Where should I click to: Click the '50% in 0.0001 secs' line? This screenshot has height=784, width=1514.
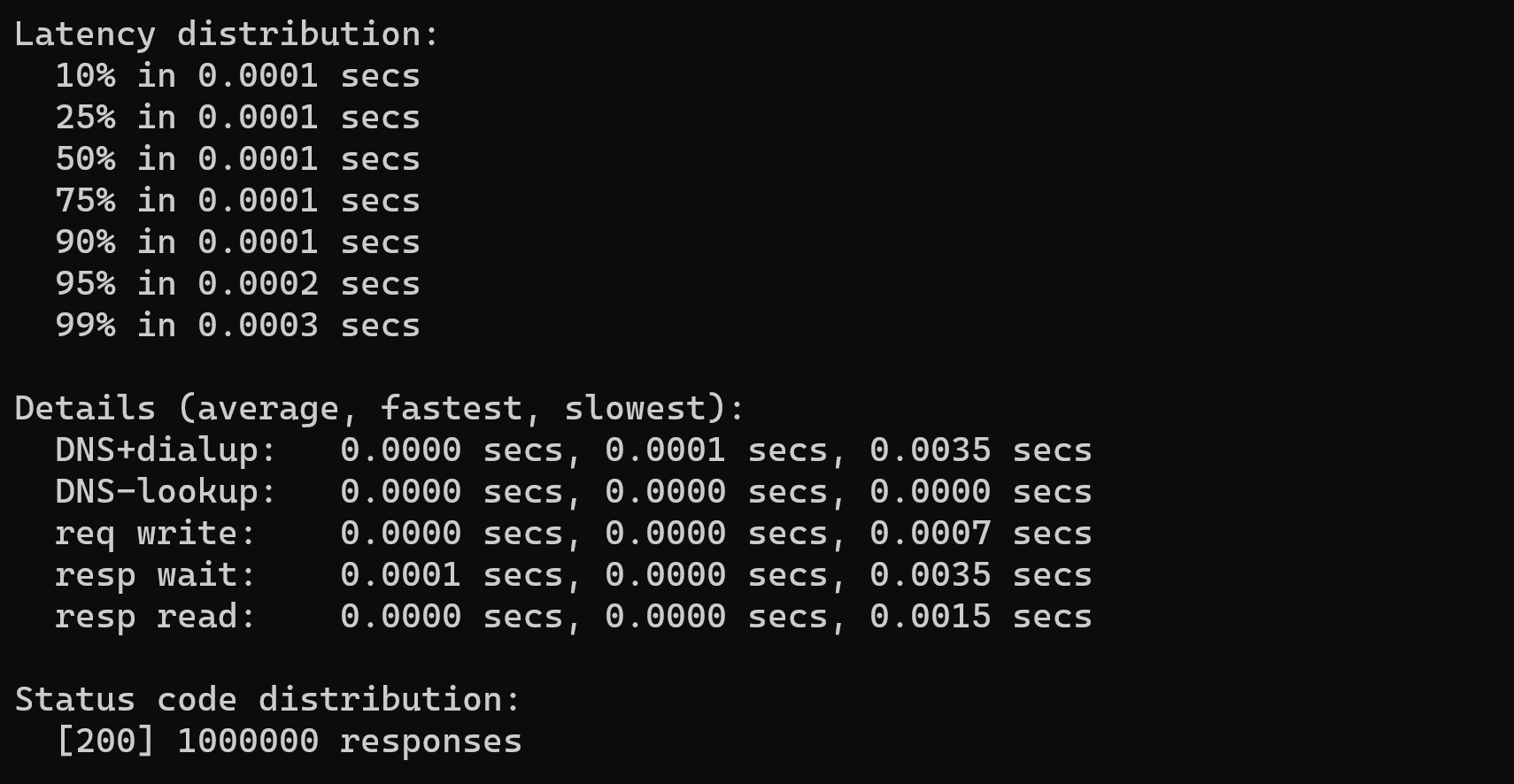coord(237,159)
